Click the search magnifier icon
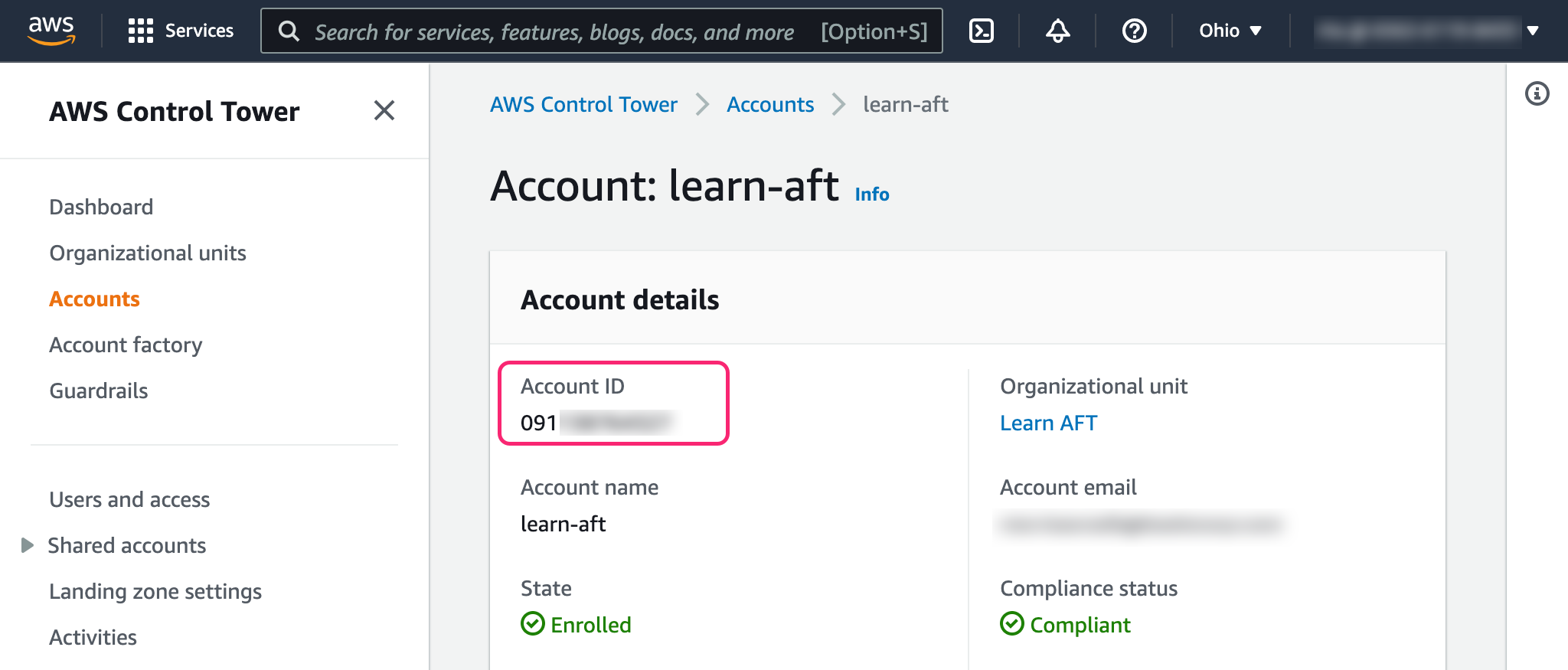The image size is (1568, 670). click(x=289, y=31)
